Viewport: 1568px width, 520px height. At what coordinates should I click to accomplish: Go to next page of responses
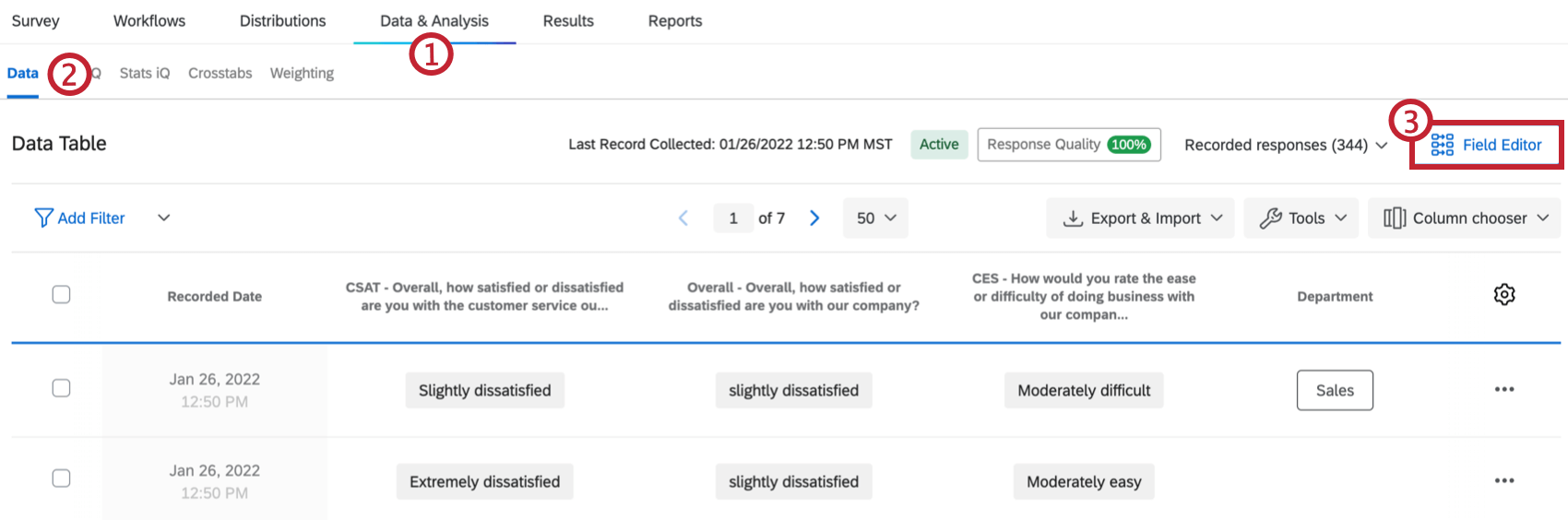click(x=814, y=218)
